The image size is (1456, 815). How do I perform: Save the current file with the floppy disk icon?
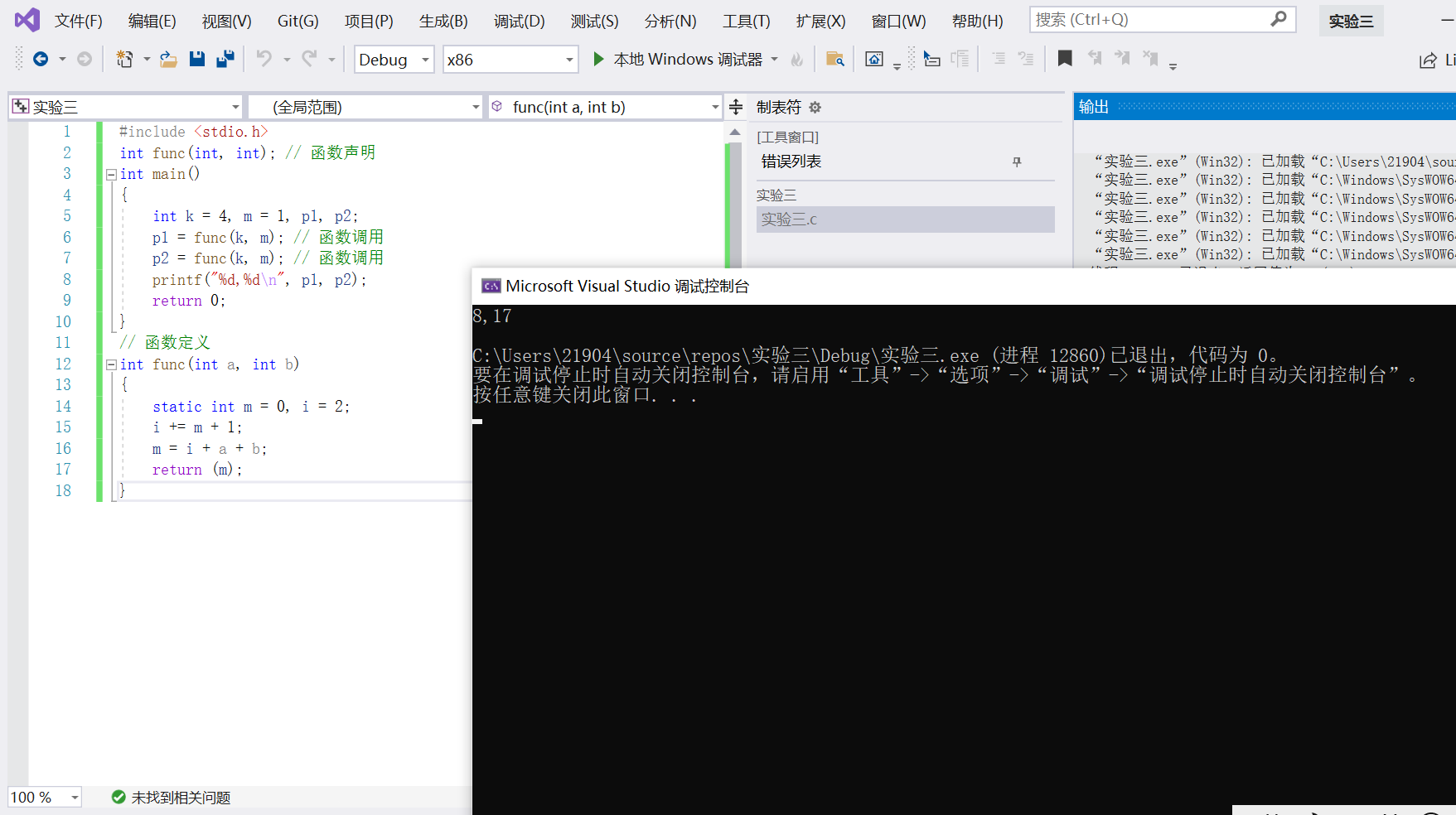[196, 59]
